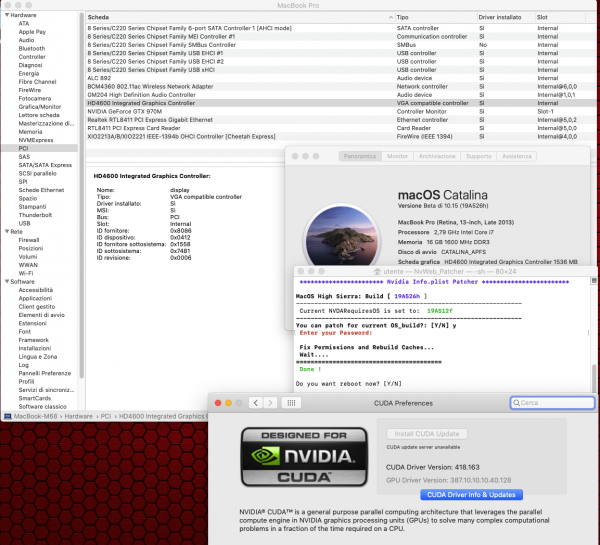This screenshot has width=600, height=545.
Task: Select RTL8411 PCI Express Card Reader row
Action: 341,128
